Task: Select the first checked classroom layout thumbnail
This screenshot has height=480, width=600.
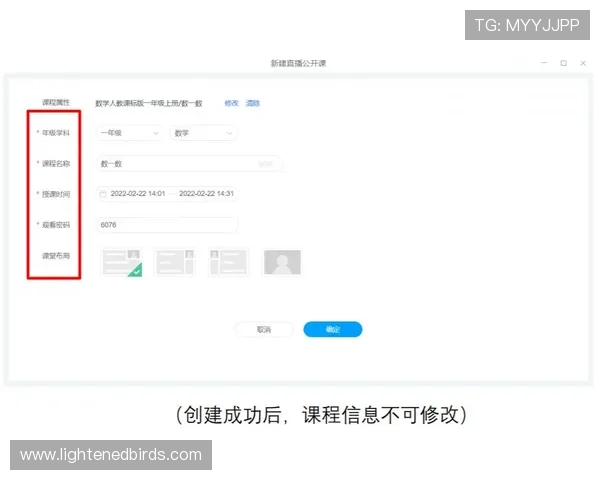Action: coord(122,262)
